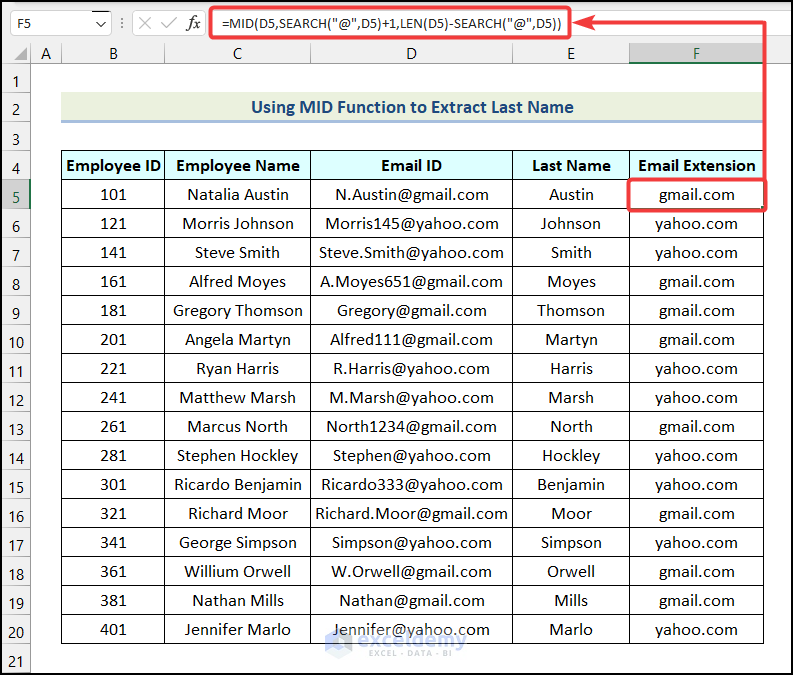The width and height of the screenshot is (793, 675).
Task: Select cell 'A.Moyes651@gmail.com'
Action: pos(412,282)
